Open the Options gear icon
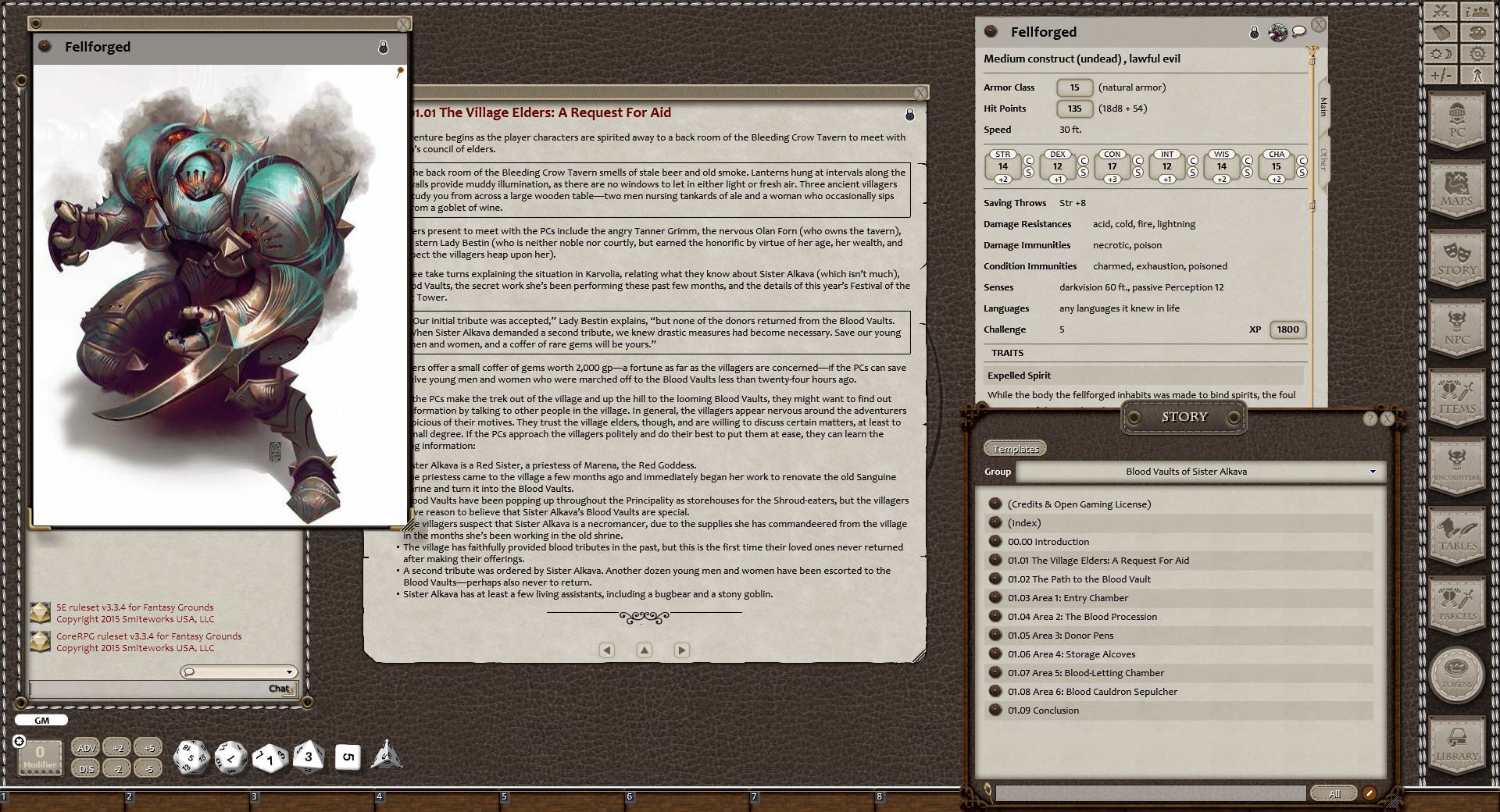This screenshot has width=1500, height=812. [x=1477, y=54]
